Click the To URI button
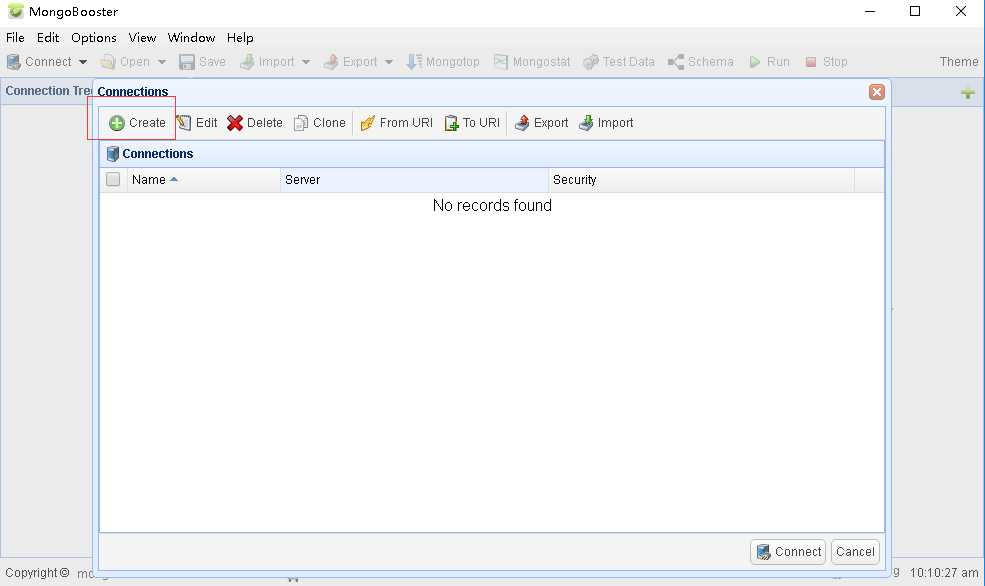 click(x=472, y=122)
